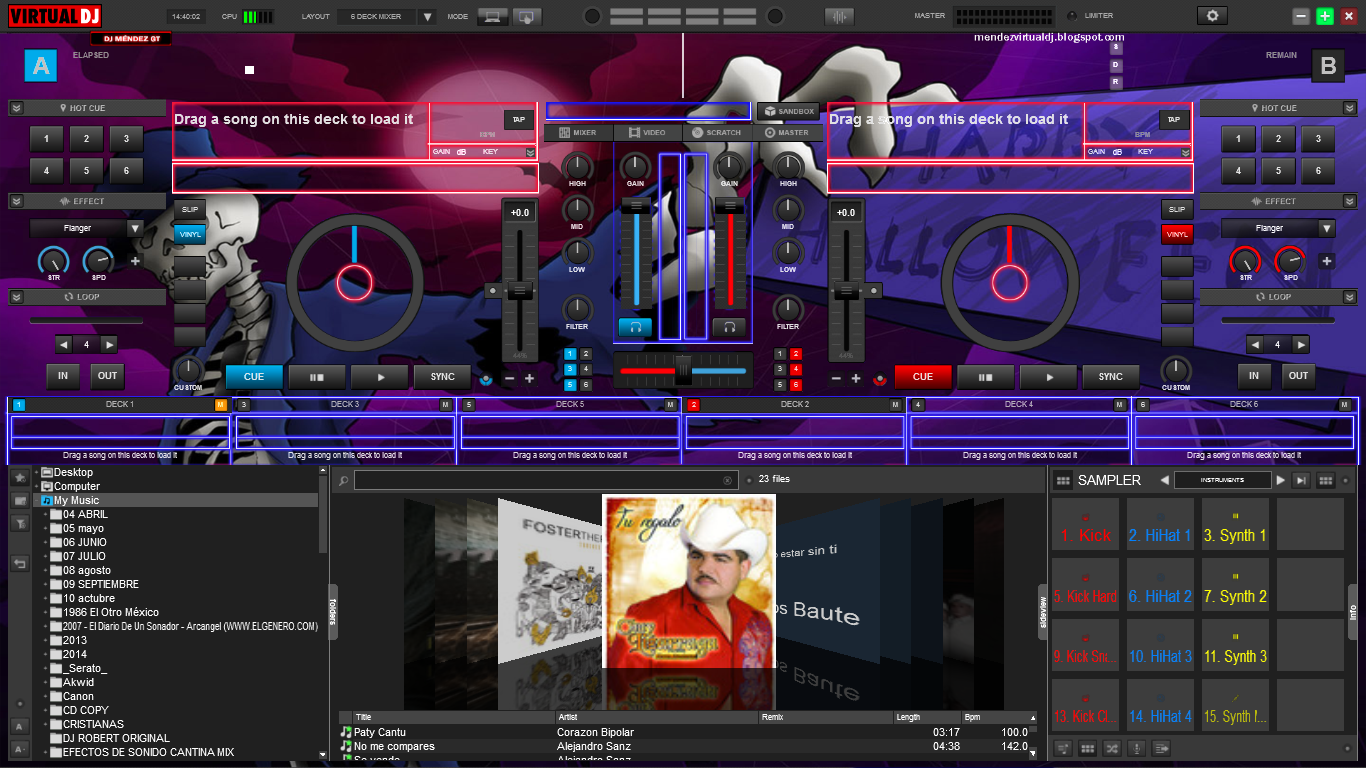1366x768 pixels.
Task: Click the shuffle icon below sampler pads
Action: (1112, 748)
